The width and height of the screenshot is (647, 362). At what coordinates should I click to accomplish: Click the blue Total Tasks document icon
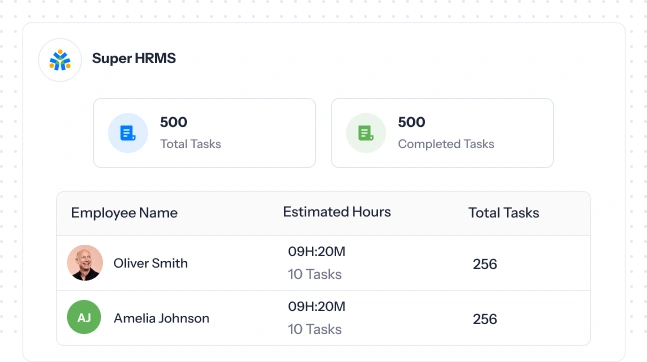(x=128, y=133)
